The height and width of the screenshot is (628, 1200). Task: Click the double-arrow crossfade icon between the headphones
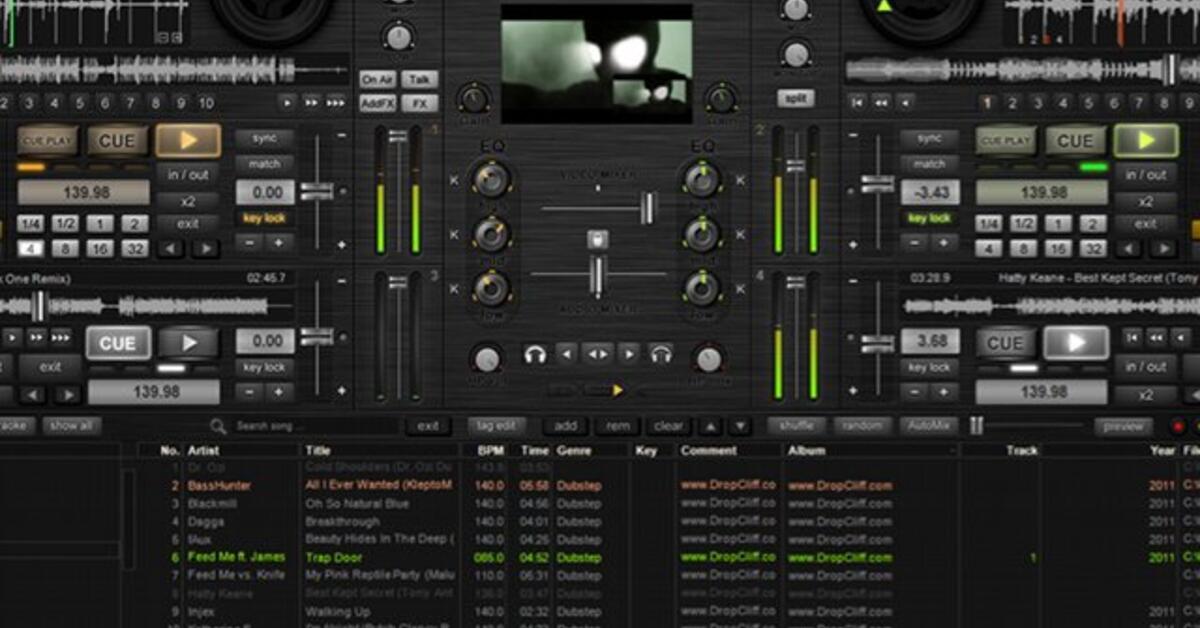pos(599,354)
